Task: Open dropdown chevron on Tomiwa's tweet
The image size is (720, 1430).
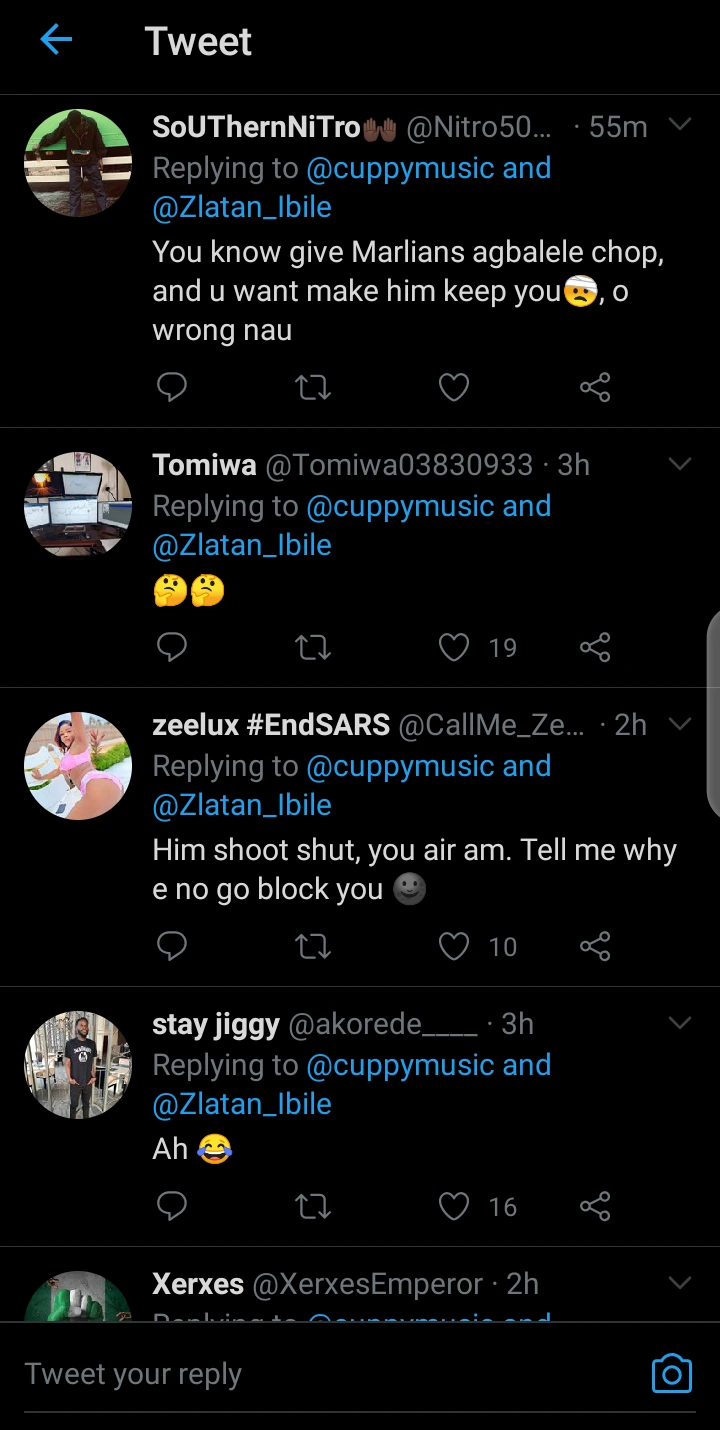Action: pos(680,464)
